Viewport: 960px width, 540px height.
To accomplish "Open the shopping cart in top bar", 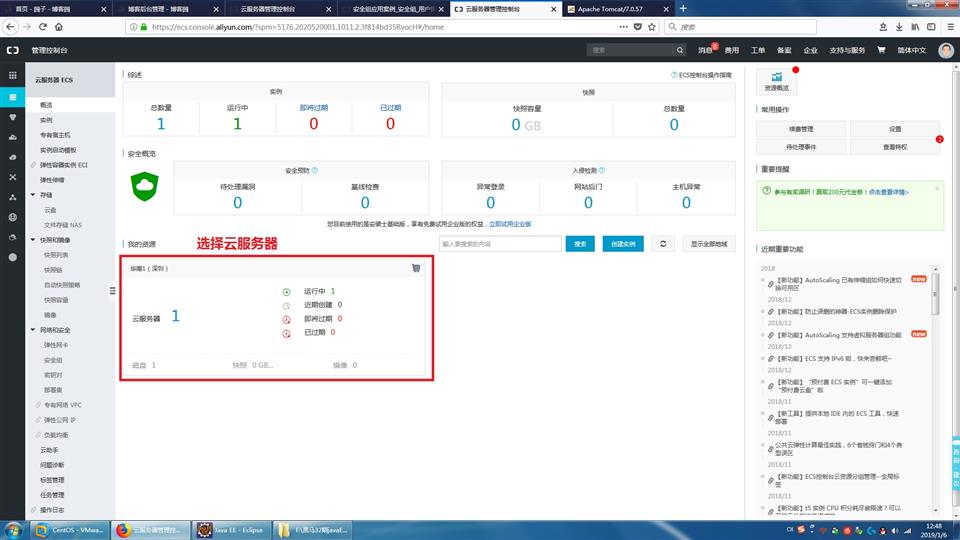I will pos(881,50).
